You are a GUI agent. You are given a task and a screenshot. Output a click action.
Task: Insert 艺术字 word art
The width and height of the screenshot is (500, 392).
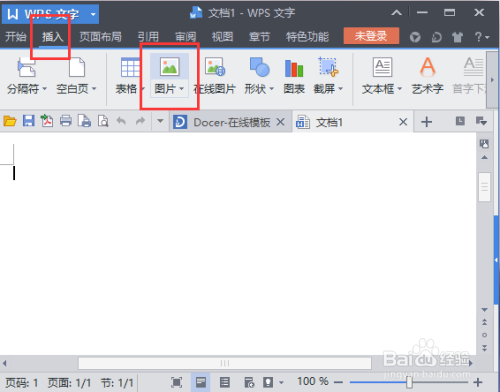point(427,76)
